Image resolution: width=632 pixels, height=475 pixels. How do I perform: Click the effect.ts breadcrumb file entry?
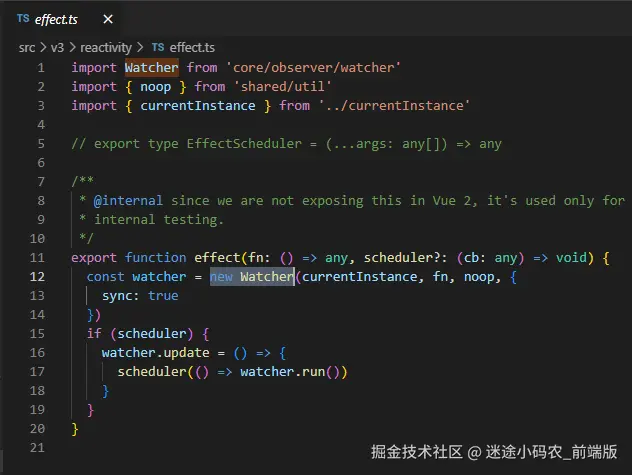(x=192, y=48)
